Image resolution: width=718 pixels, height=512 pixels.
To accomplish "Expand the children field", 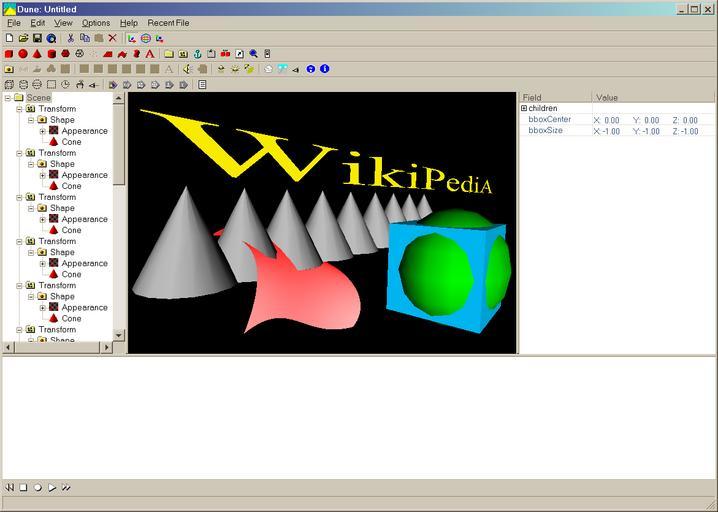I will [x=524, y=108].
